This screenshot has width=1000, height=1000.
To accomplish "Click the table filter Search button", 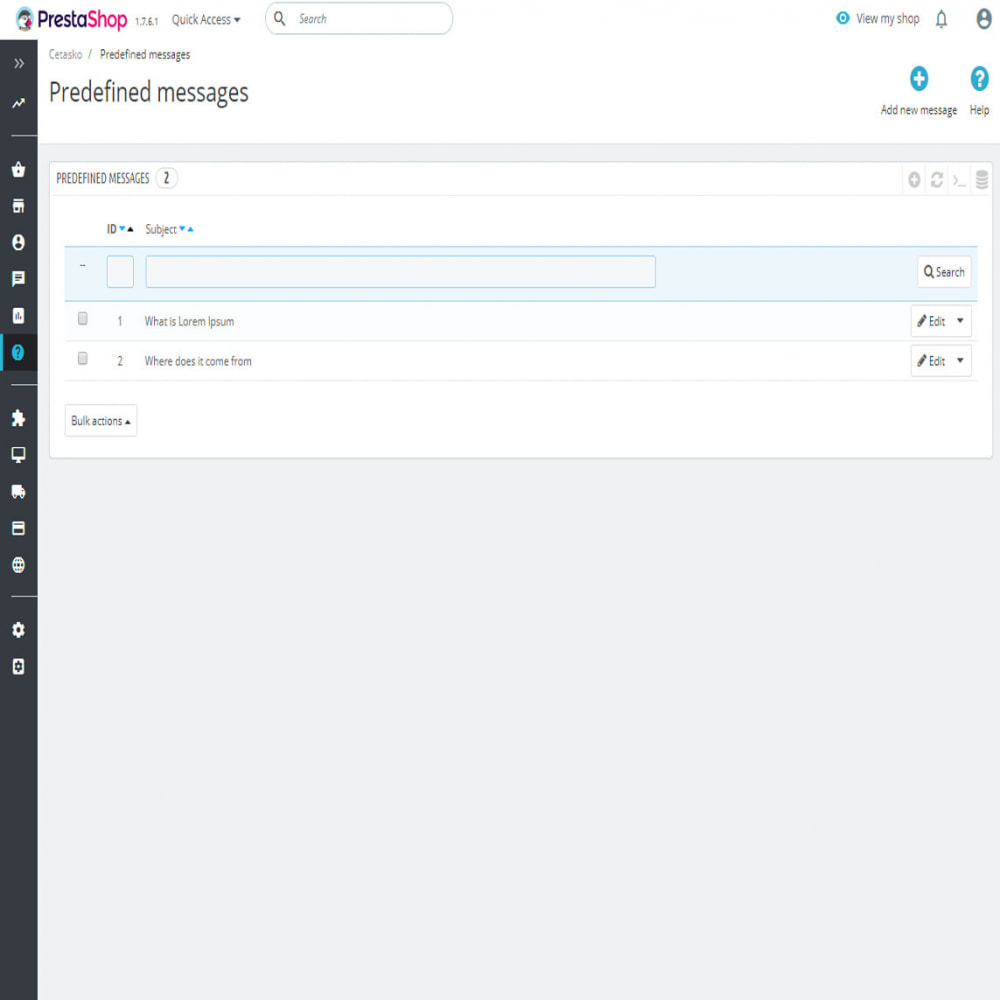I will click(x=944, y=272).
